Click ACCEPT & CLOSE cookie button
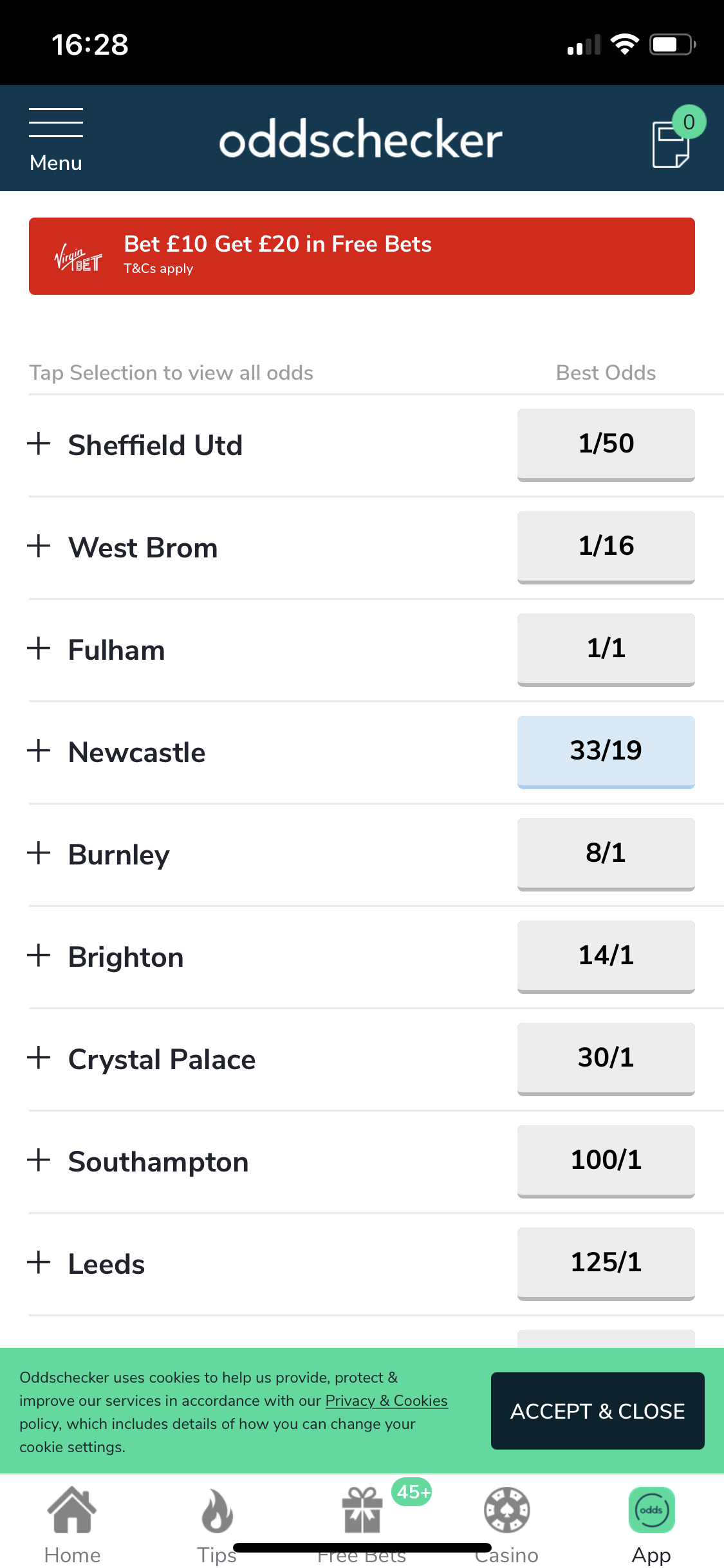Screen dimensions: 724x1568 click(x=598, y=1411)
